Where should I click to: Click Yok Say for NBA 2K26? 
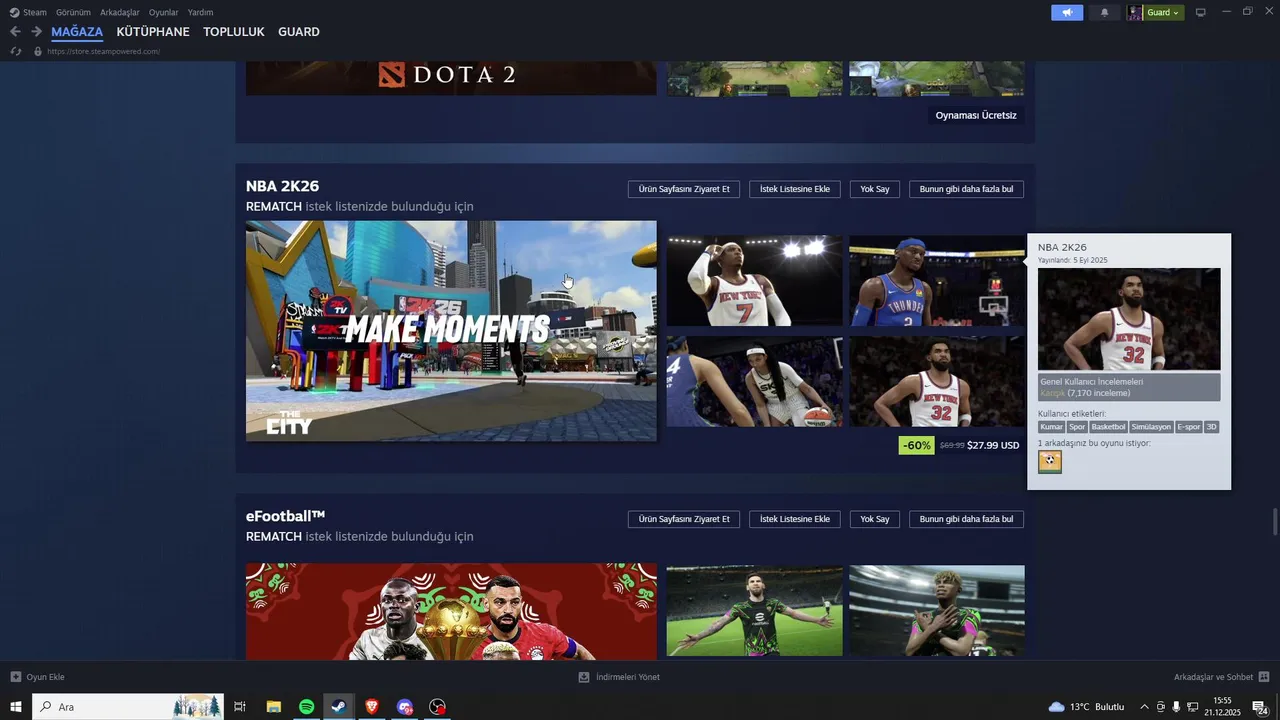[875, 189]
